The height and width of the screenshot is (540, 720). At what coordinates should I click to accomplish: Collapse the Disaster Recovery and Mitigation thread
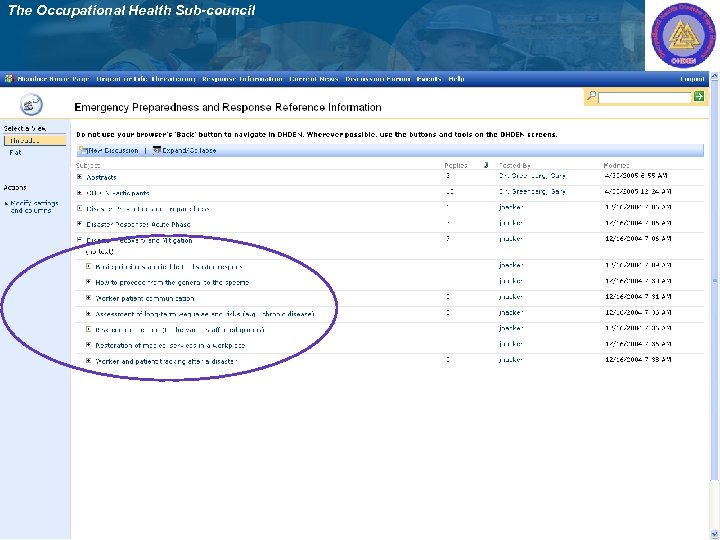coord(79,240)
